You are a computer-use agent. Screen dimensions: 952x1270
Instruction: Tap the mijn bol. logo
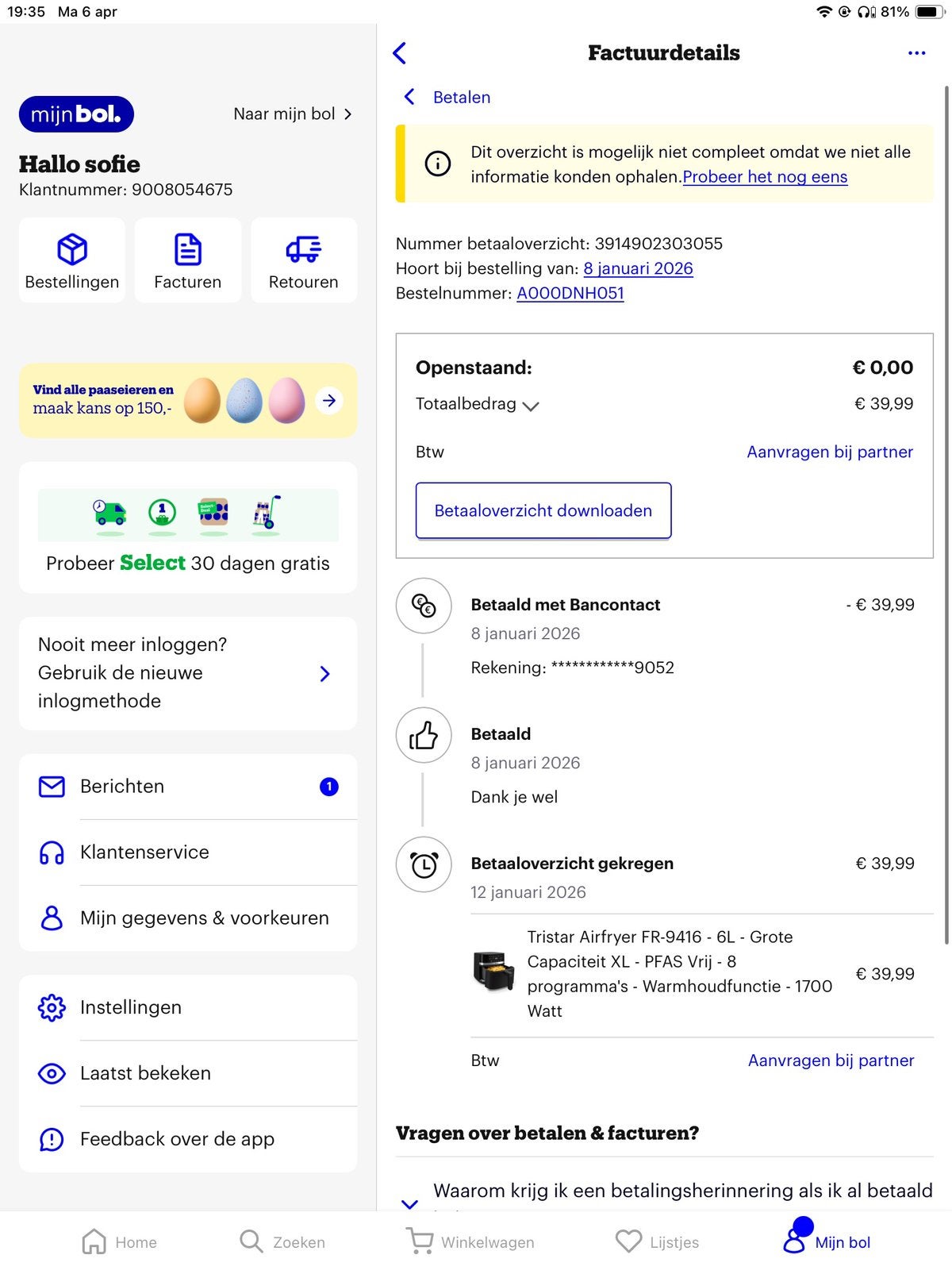tap(76, 114)
